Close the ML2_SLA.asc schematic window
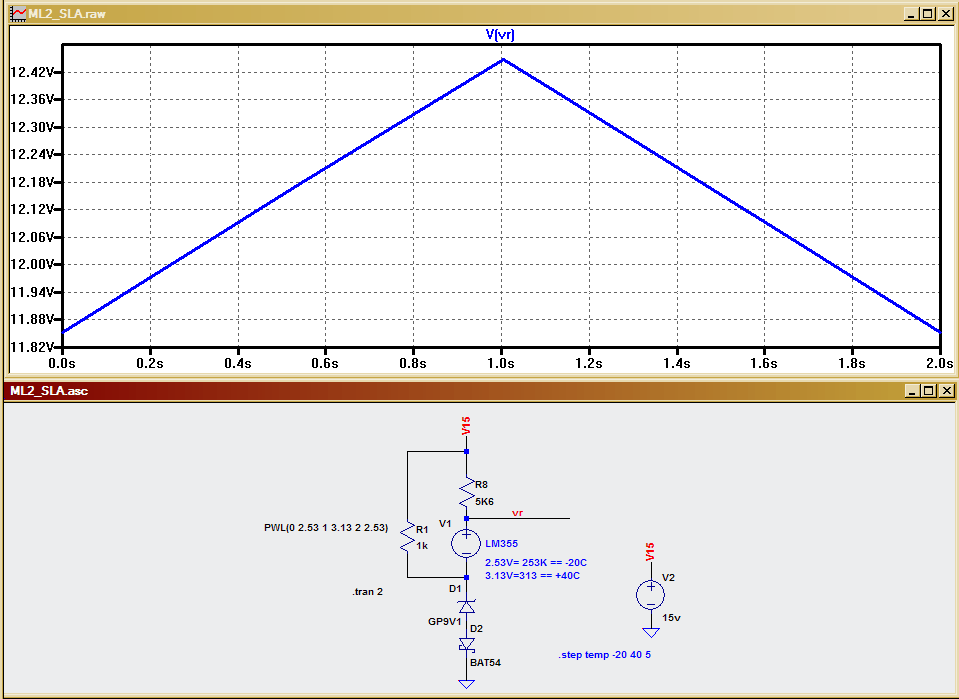959x699 pixels. (946, 390)
